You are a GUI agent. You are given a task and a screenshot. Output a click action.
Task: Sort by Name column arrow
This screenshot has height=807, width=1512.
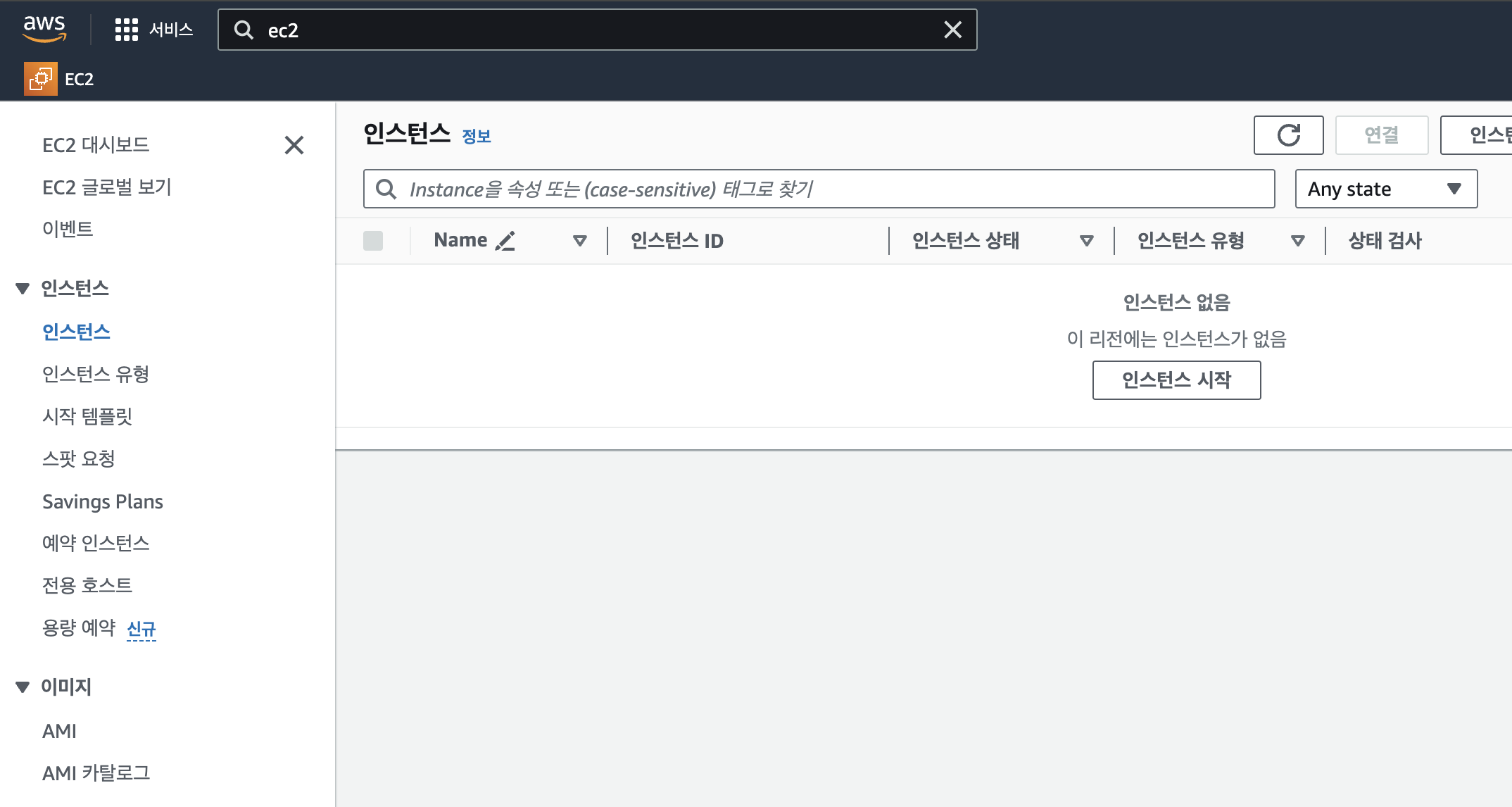(x=579, y=241)
